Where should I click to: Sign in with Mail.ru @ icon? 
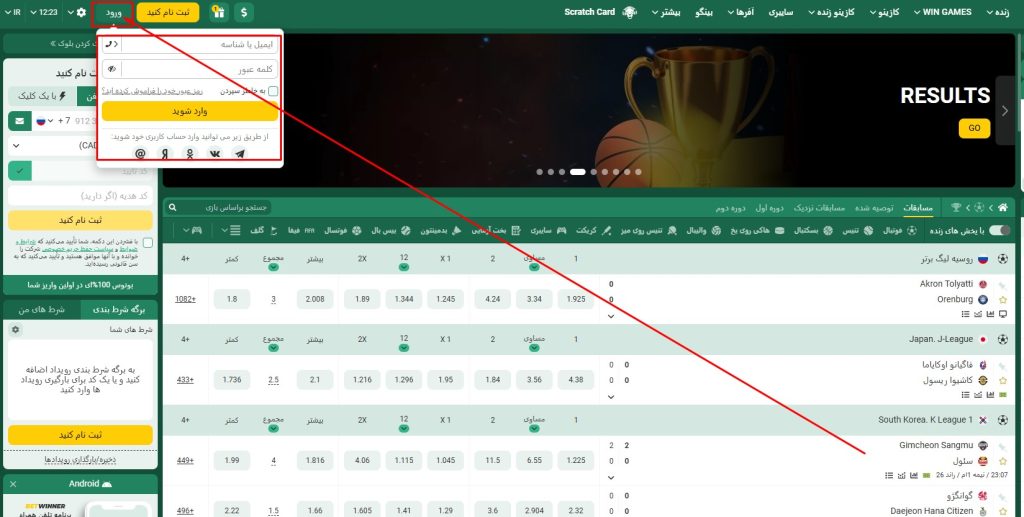[x=140, y=154]
